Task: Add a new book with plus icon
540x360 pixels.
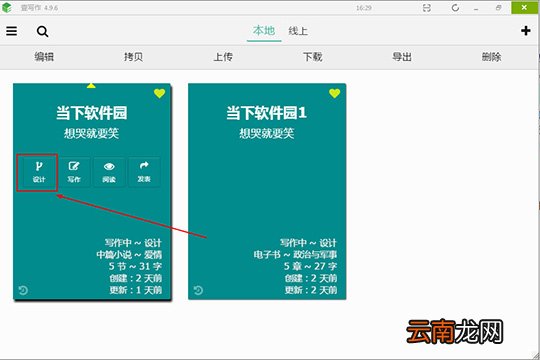Action: [526, 31]
